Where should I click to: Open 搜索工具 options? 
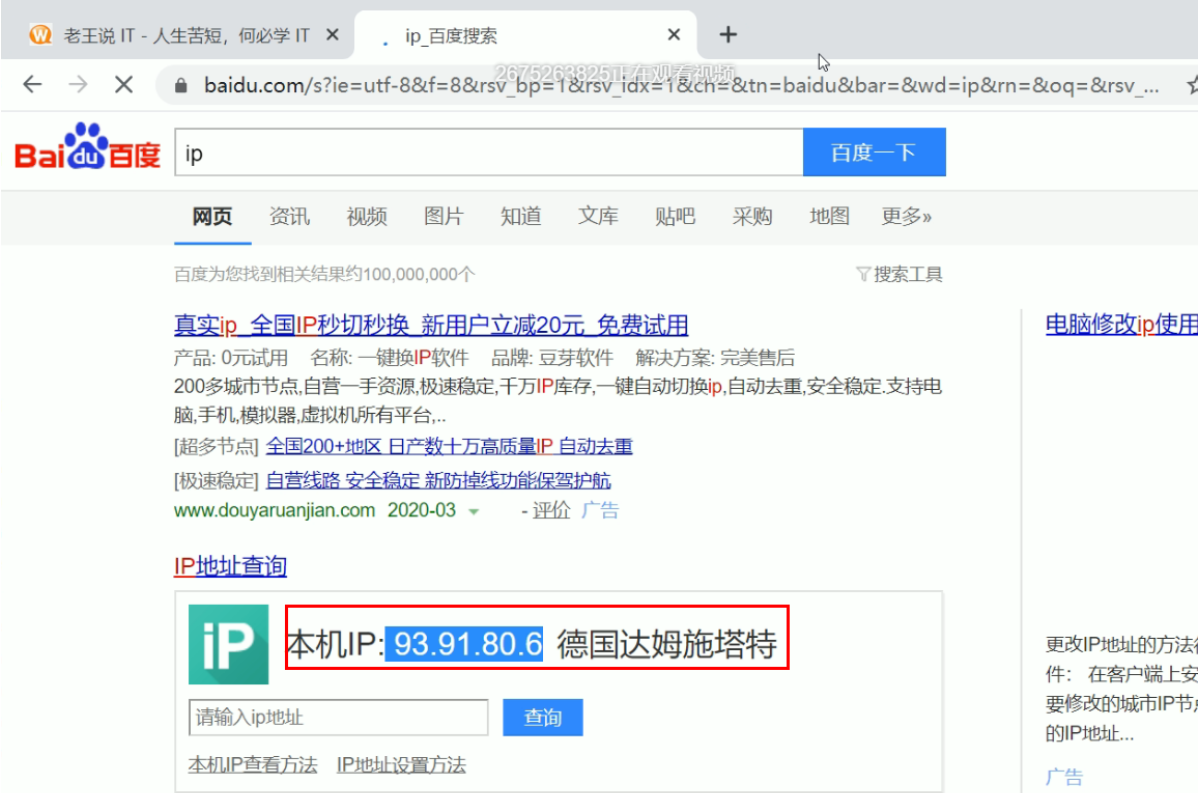click(x=908, y=274)
